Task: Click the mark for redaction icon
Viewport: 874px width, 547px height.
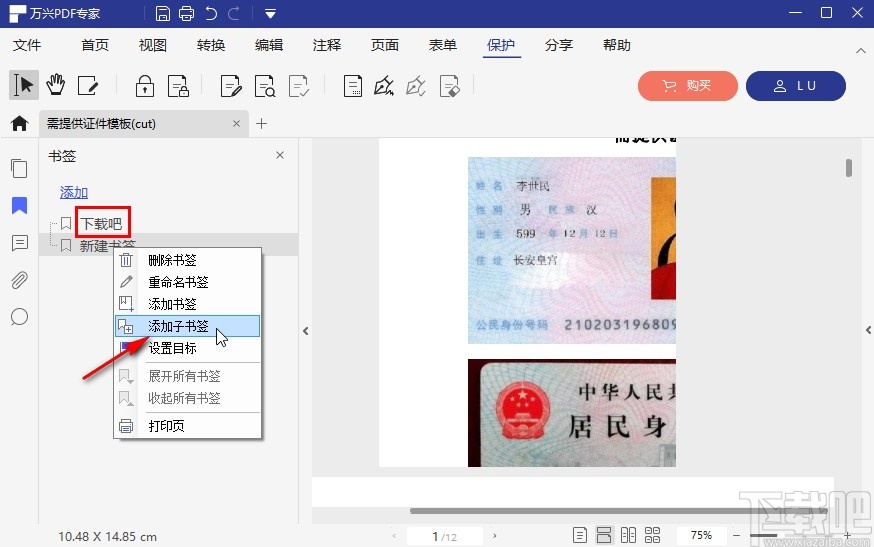Action: (231, 86)
